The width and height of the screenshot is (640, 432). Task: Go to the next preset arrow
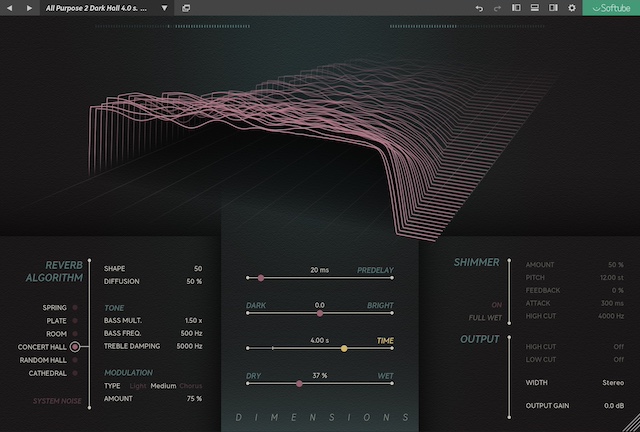click(x=29, y=8)
